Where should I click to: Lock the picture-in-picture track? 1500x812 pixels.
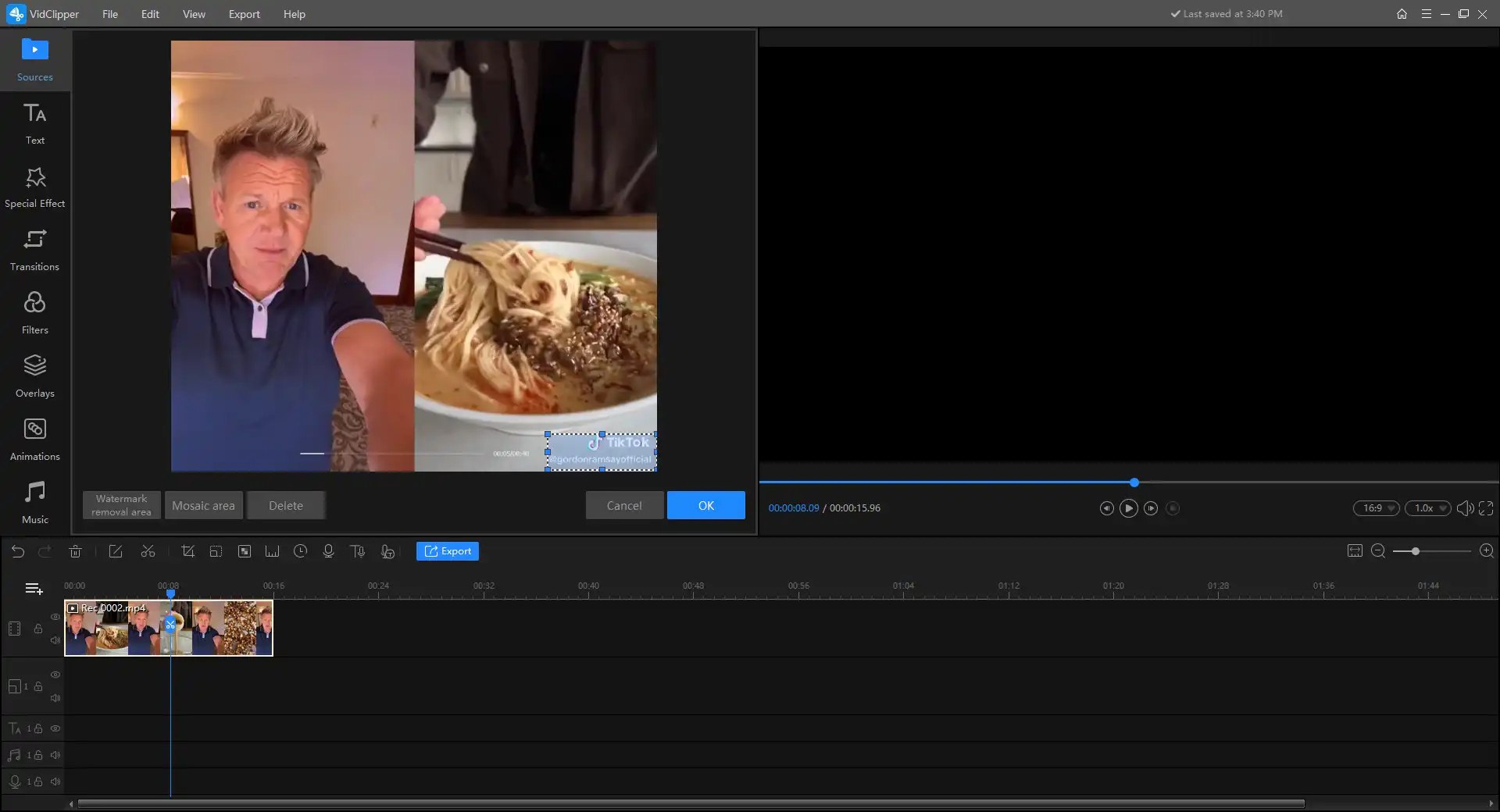[x=37, y=686]
